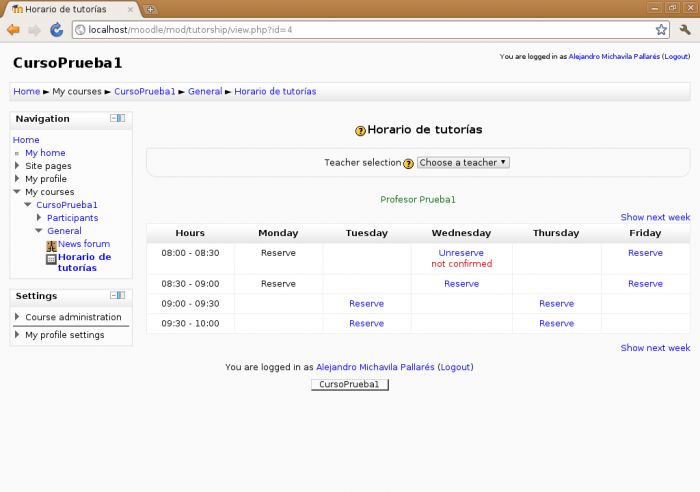Open Home link in Navigation block

pyautogui.click(x=26, y=140)
